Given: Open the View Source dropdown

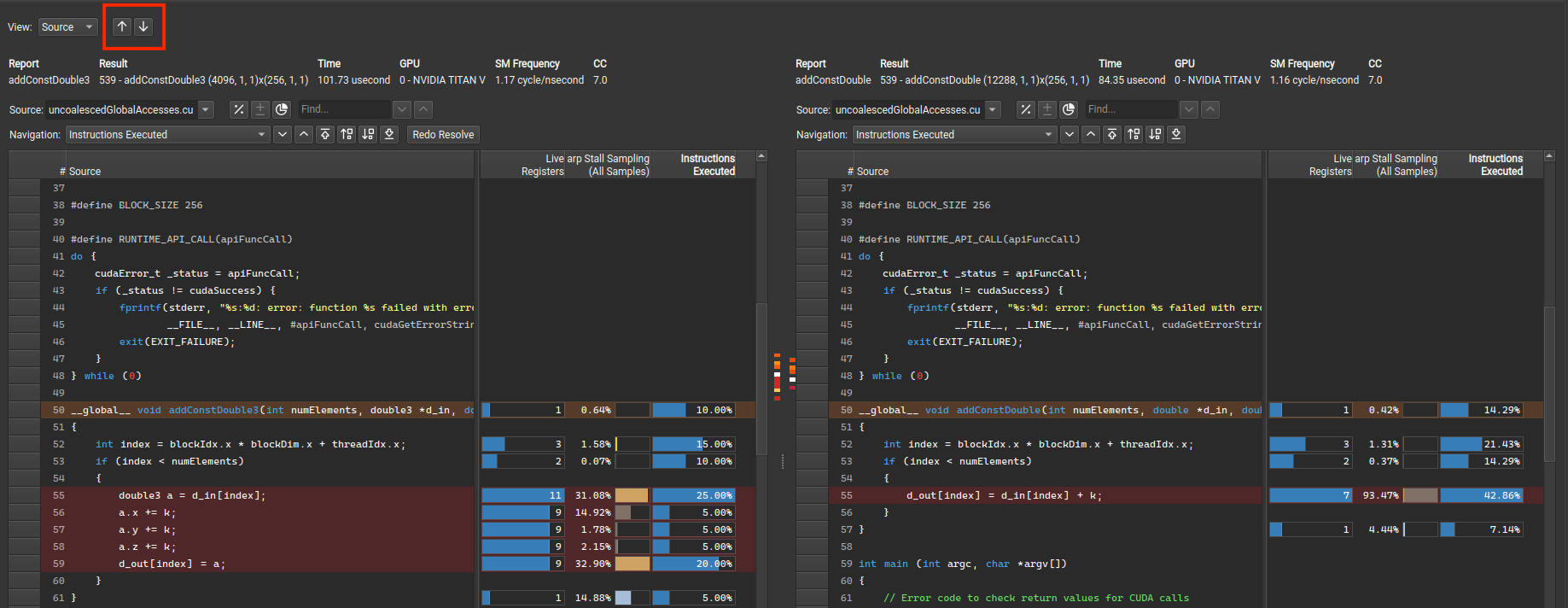Looking at the screenshot, I should point(68,27).
